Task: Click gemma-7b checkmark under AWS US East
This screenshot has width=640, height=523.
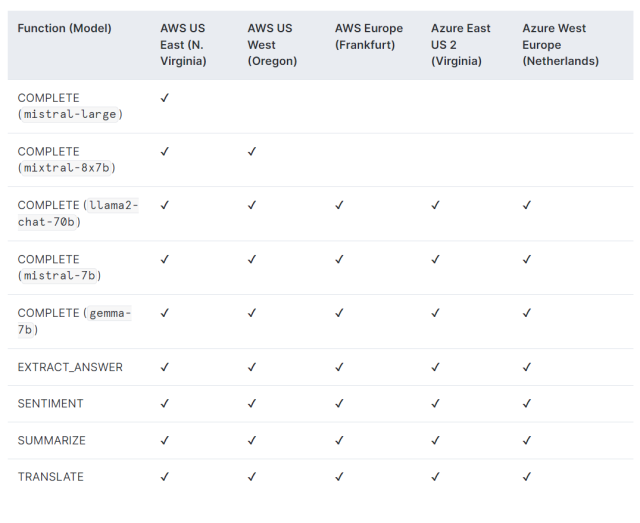Action: [x=164, y=313]
